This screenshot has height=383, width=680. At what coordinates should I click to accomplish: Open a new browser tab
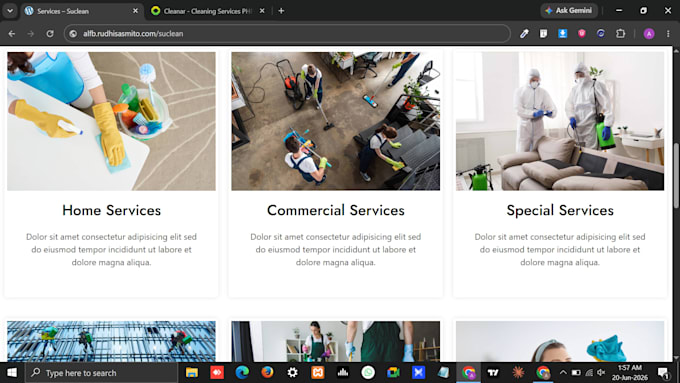281,11
